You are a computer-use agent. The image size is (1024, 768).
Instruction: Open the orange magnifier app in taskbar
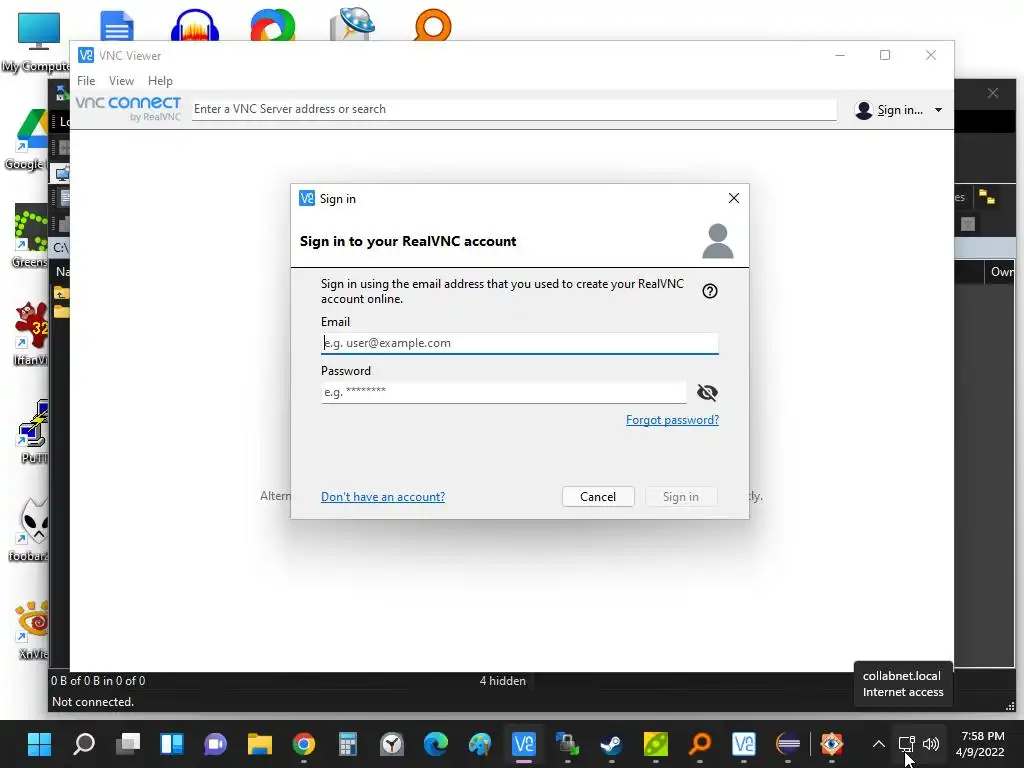tap(699, 744)
